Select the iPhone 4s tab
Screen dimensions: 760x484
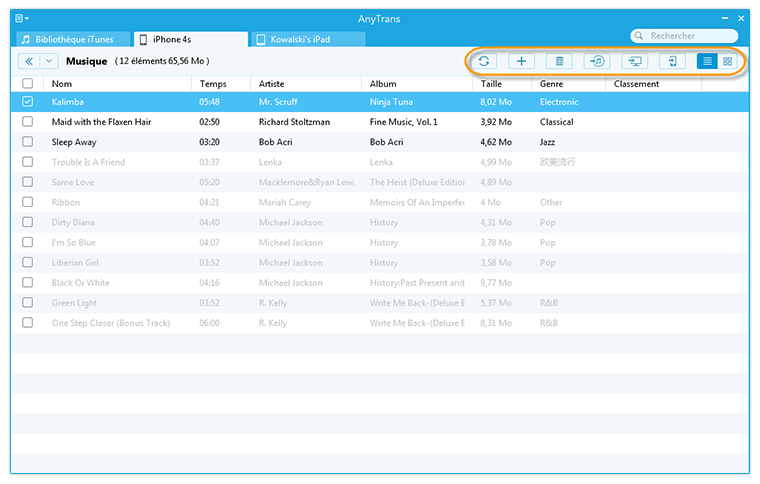[x=191, y=39]
